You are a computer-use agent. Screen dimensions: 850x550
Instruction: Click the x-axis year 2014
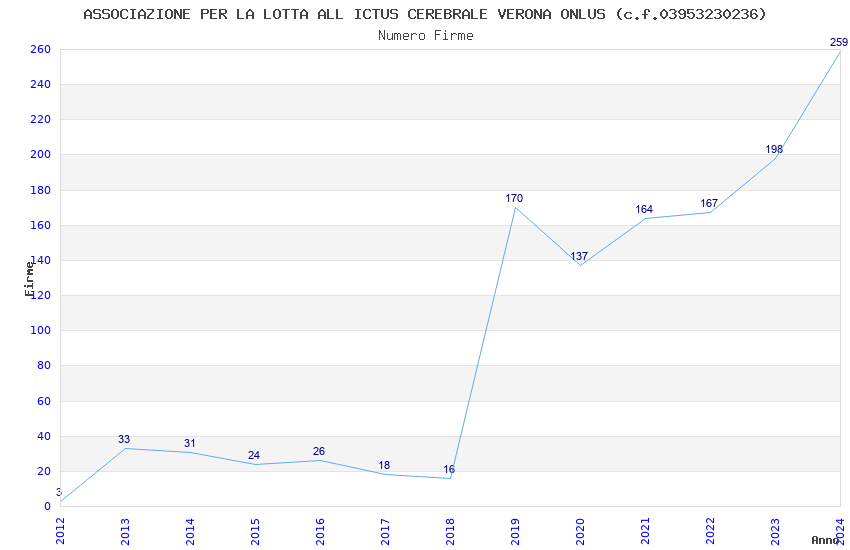[x=190, y=531]
